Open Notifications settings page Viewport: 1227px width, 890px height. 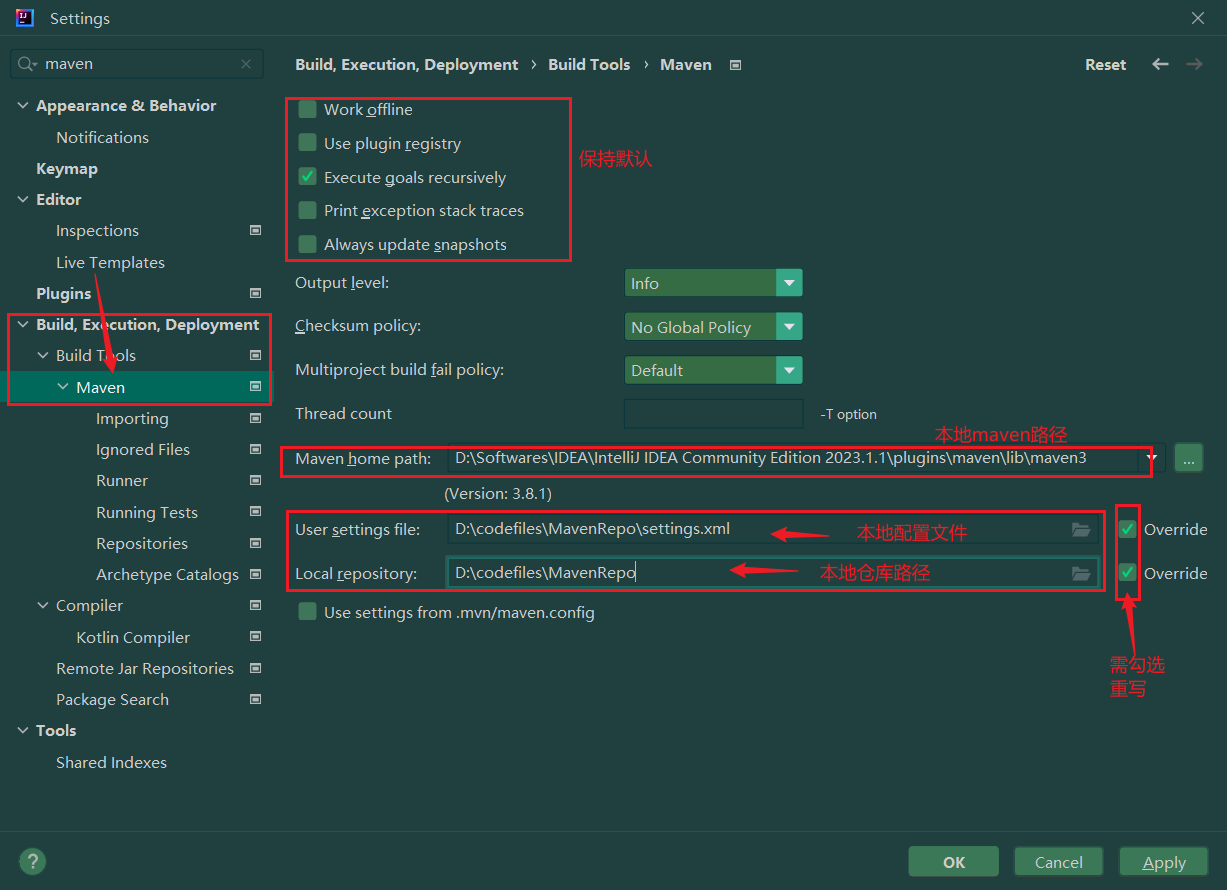[102, 137]
